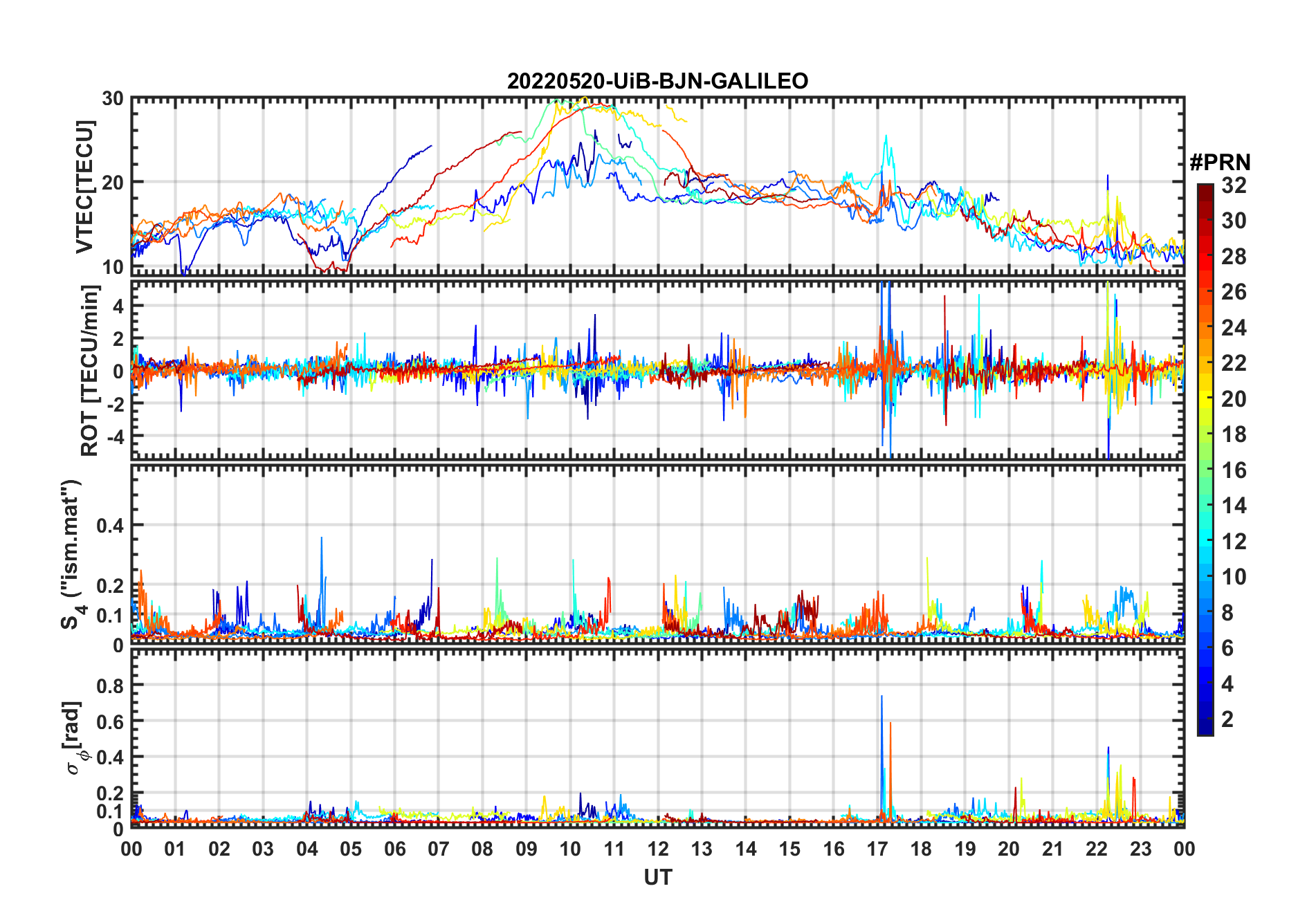
Task: Click colorbar tick label 24
Action: click(x=1234, y=328)
